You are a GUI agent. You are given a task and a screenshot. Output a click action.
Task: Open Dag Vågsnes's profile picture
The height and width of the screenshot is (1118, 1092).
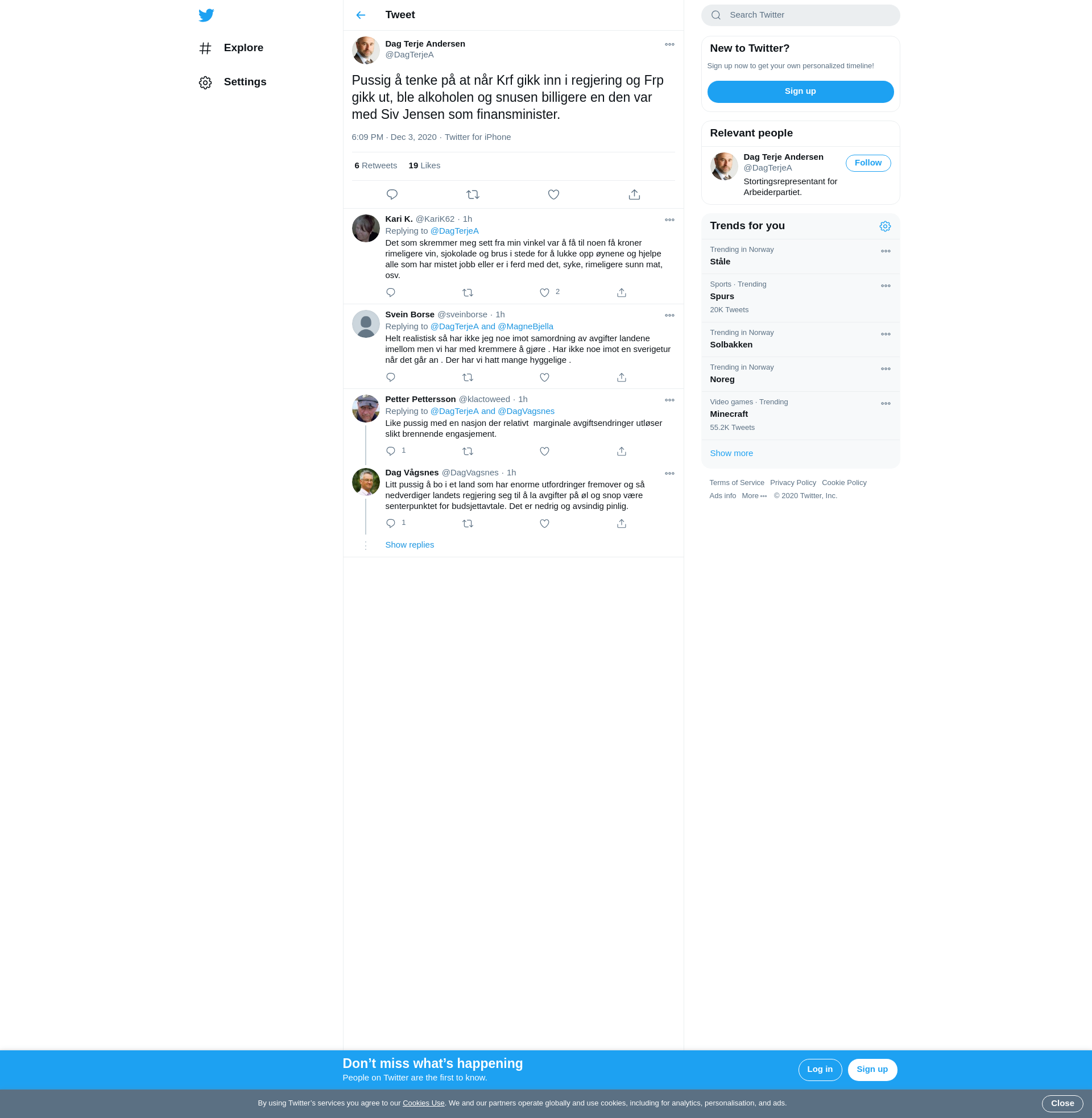[x=365, y=482]
